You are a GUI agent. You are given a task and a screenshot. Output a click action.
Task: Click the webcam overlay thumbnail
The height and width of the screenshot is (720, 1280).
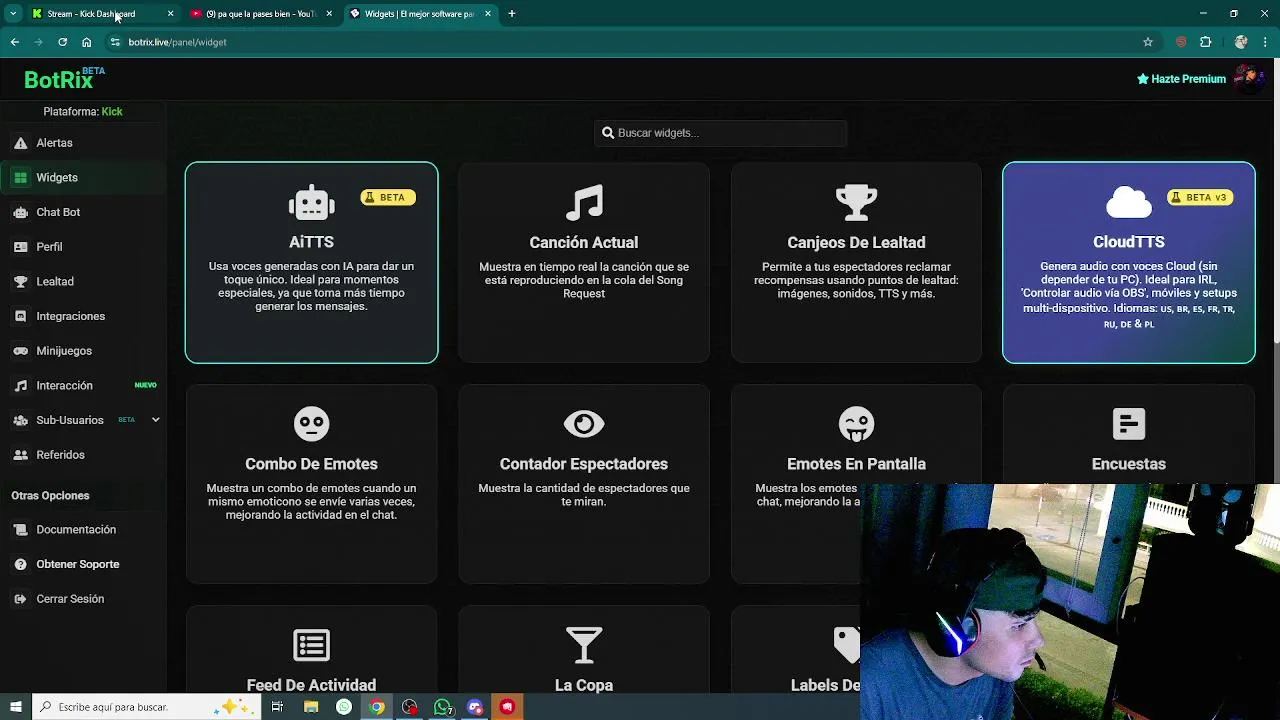[1070, 588]
